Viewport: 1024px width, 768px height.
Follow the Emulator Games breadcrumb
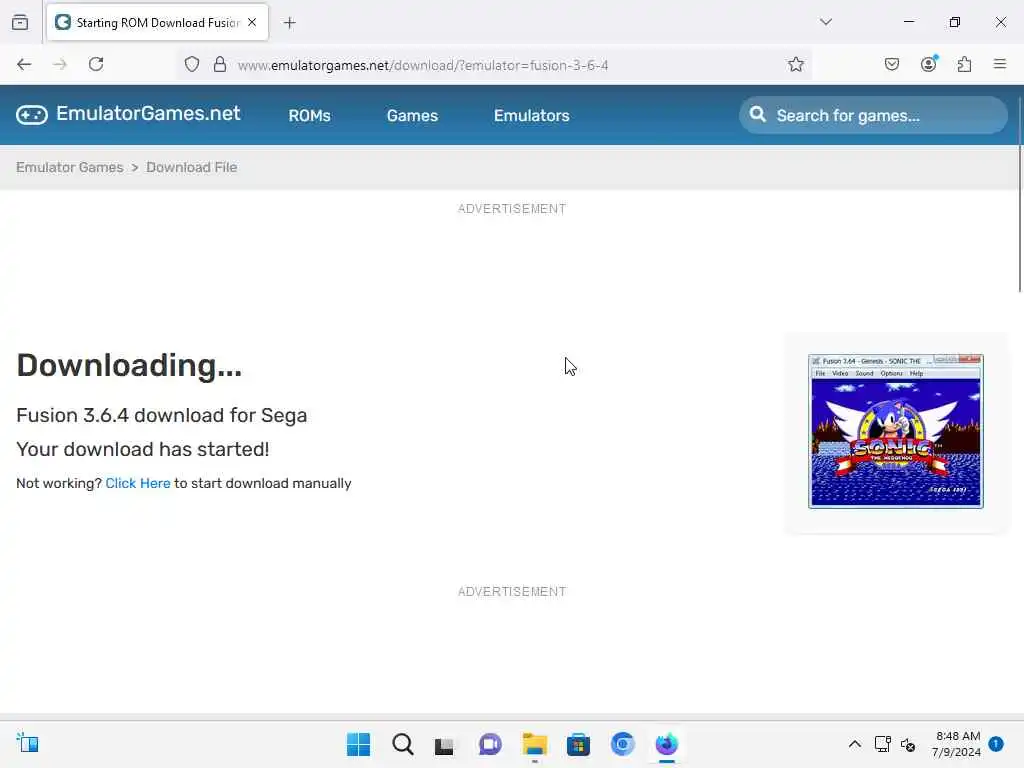tap(70, 167)
